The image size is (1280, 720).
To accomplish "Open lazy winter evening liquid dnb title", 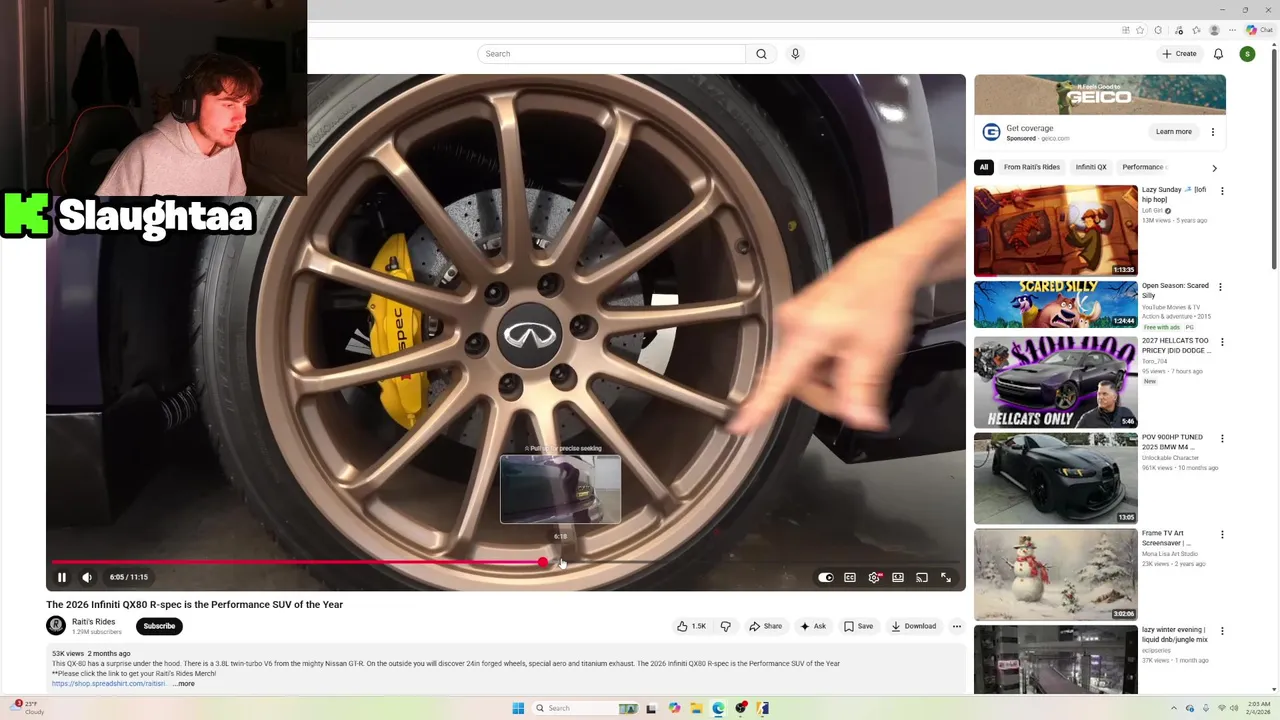I will (x=1175, y=634).
